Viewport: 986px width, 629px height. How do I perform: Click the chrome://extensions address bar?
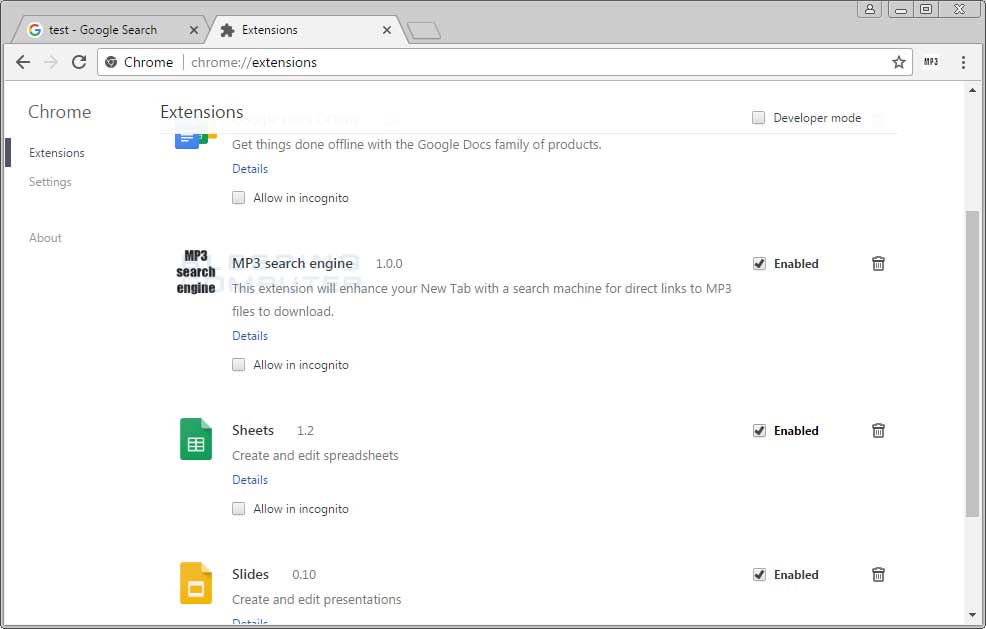[505, 62]
